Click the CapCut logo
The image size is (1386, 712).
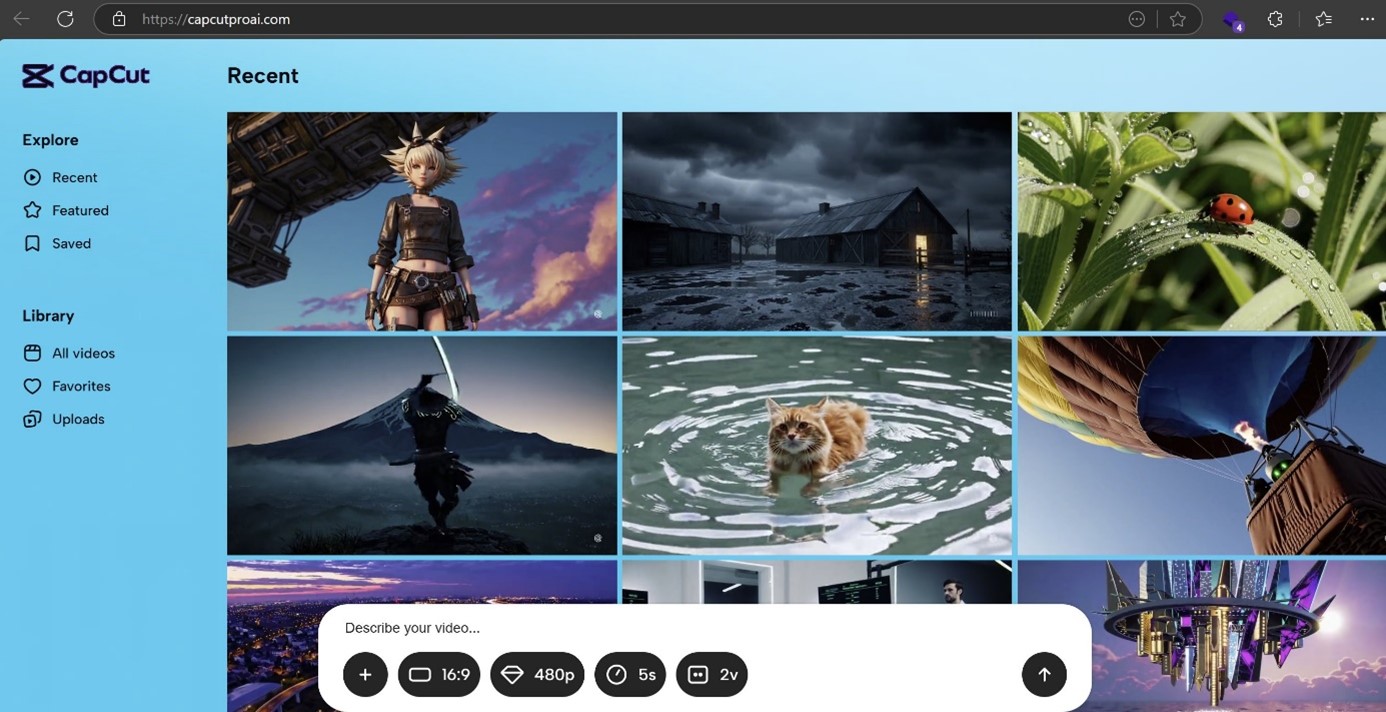(86, 75)
